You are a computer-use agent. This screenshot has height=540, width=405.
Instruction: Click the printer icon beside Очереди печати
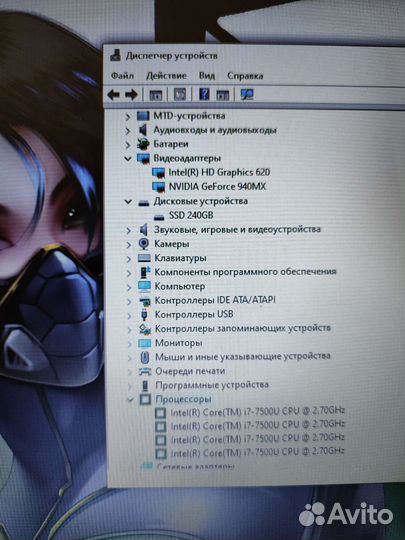tap(145, 371)
